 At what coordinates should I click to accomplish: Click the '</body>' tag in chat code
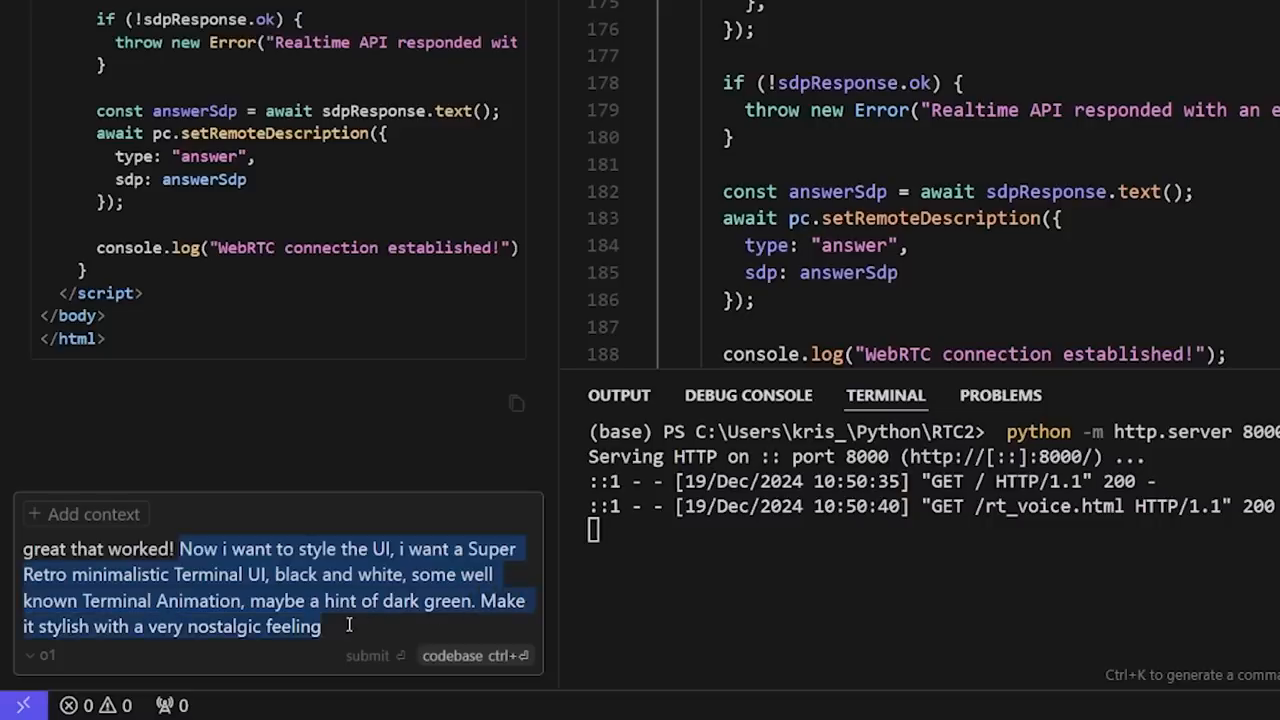pos(72,315)
